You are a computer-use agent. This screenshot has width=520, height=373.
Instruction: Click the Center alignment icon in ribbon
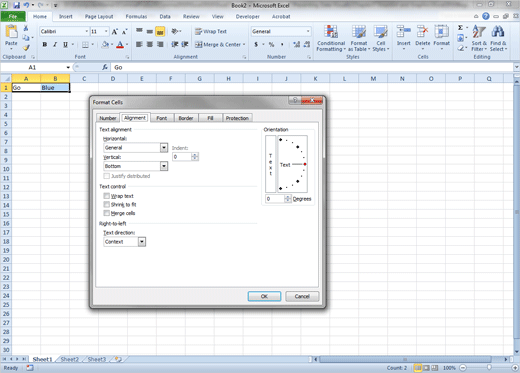(x=150, y=44)
